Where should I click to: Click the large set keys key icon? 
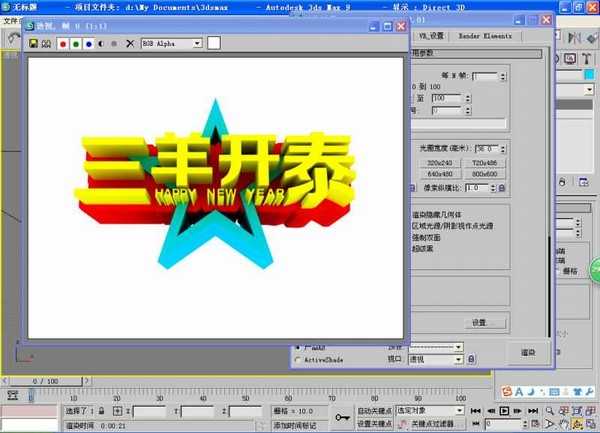(342, 417)
